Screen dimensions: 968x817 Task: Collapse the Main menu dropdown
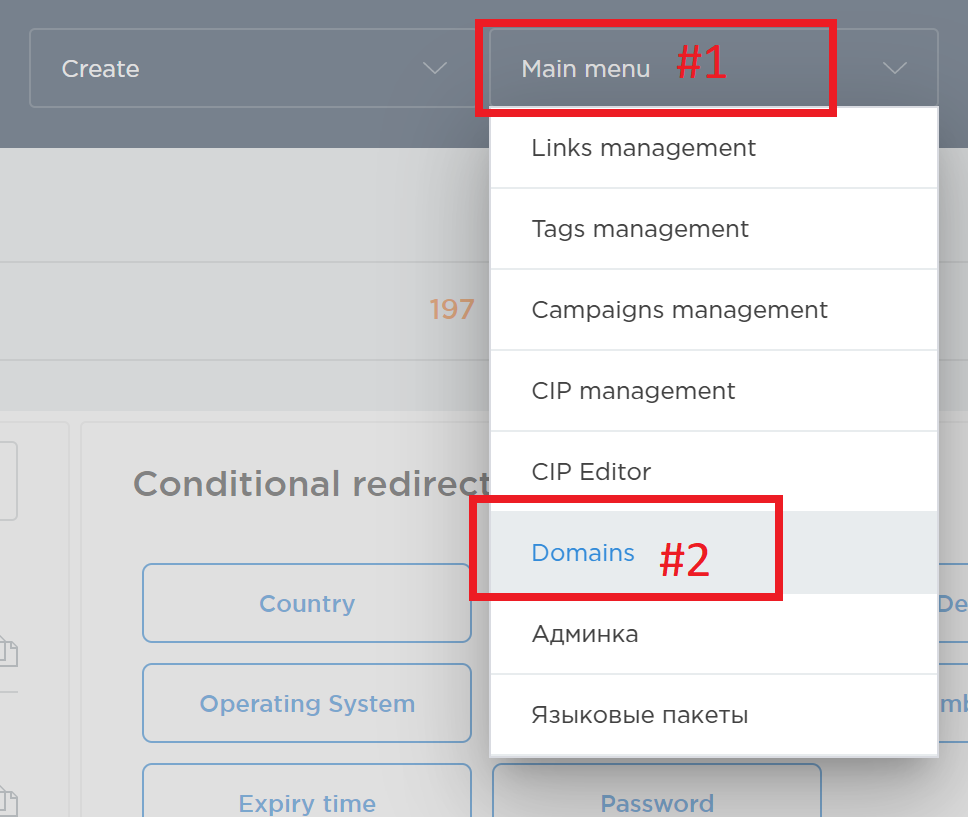[x=714, y=68]
